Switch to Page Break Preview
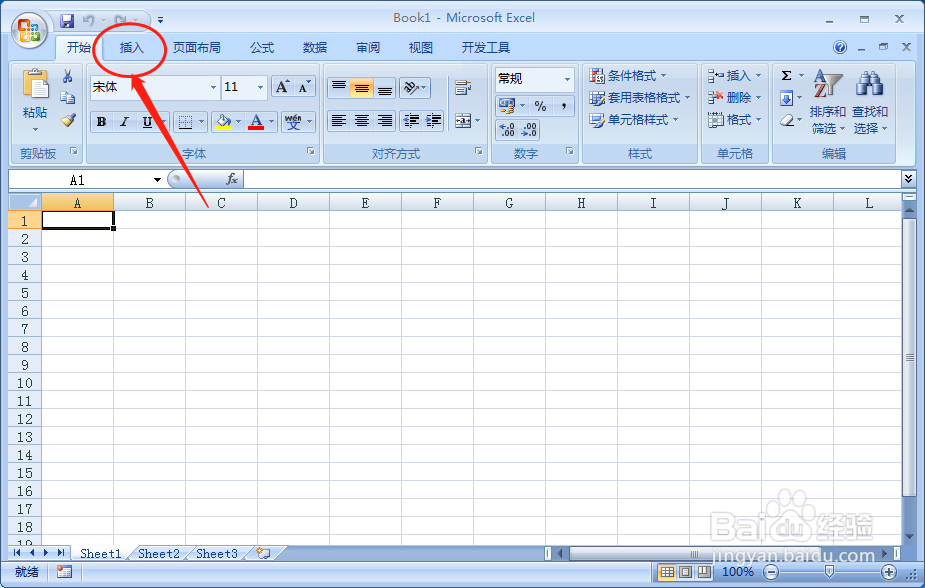The width and height of the screenshot is (925, 588). tap(704, 571)
